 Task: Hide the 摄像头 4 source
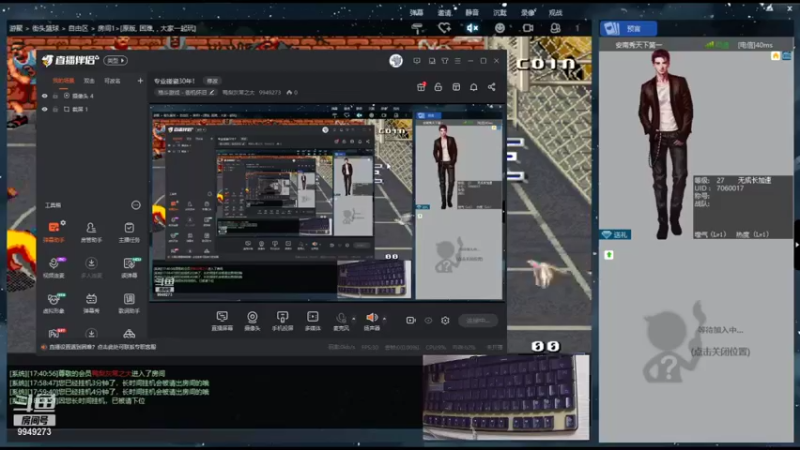pyautogui.click(x=44, y=96)
